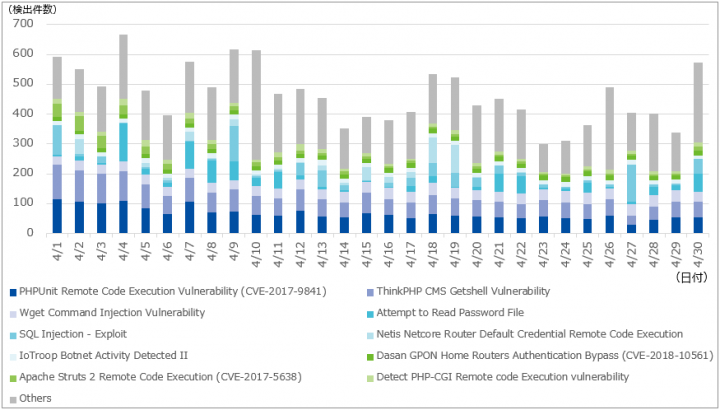Screen dimensions: 720x410
Task: Click the SQL Injection segment of the 4/27 bar
Action: click(x=631, y=183)
